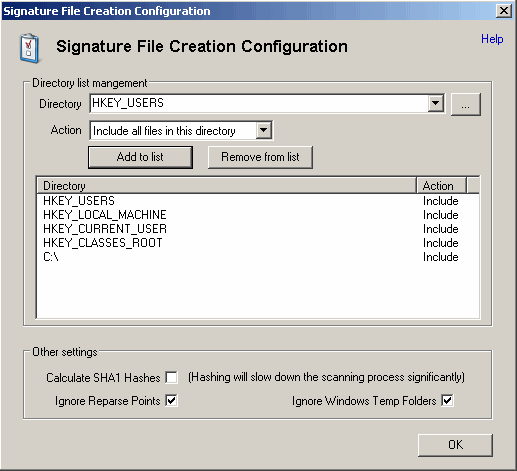Image resolution: width=517 pixels, height=471 pixels.
Task: Select HKEY_LOCAL_MACHINE row in list
Action: tap(257, 215)
